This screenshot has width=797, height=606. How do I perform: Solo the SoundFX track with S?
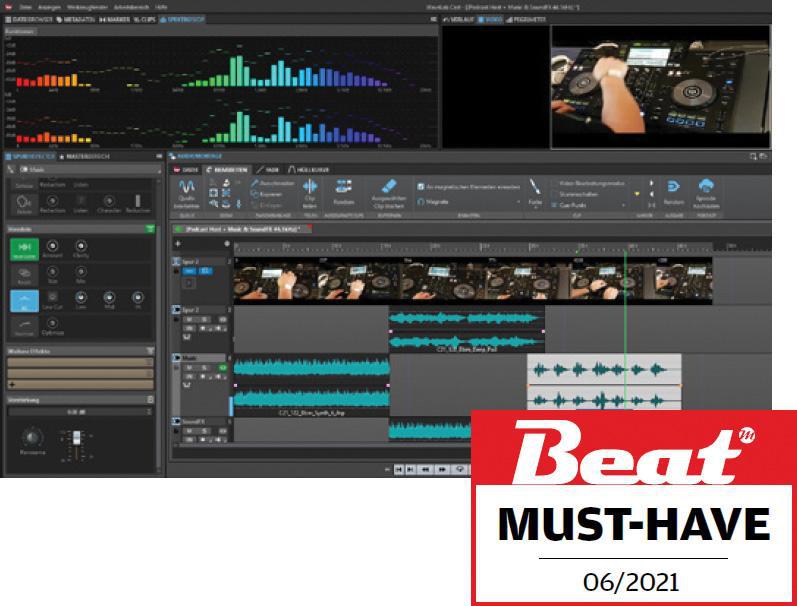(x=204, y=431)
